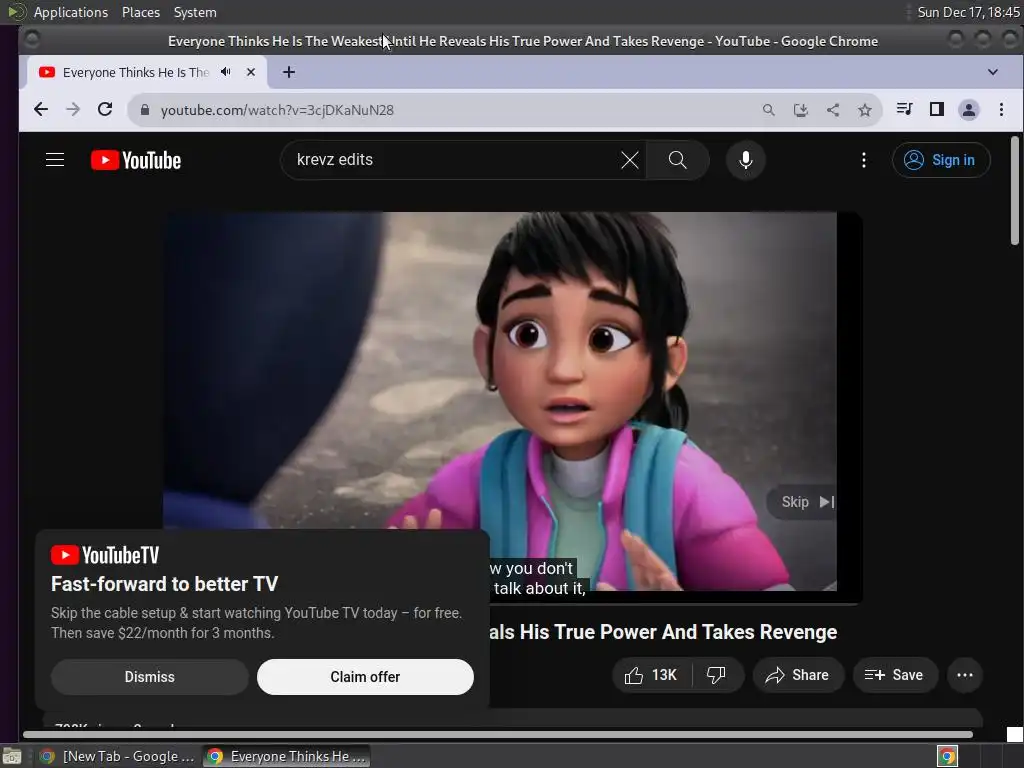Screen dimensions: 1024x768
Task: Open the Places menu
Action: coord(141,12)
